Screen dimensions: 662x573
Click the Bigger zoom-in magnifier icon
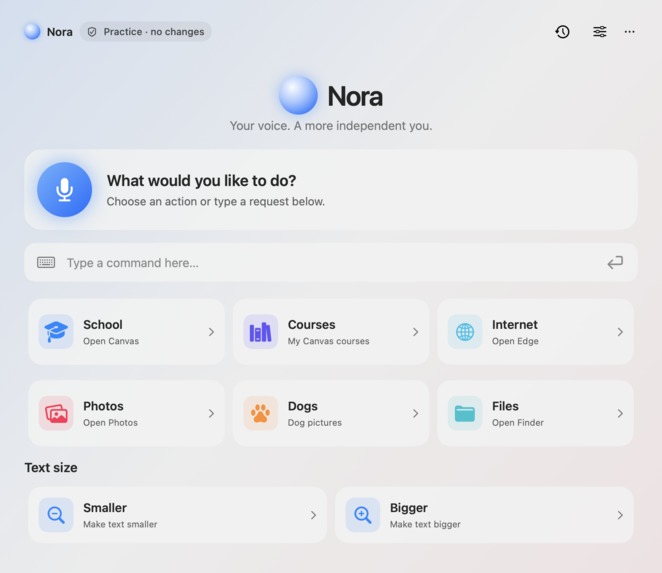click(x=363, y=515)
